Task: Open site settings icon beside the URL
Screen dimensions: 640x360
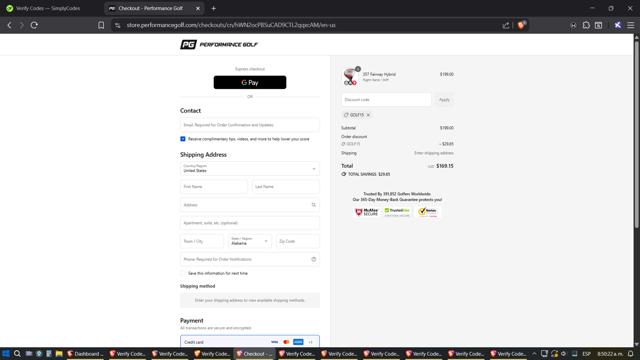Action: click(118, 25)
